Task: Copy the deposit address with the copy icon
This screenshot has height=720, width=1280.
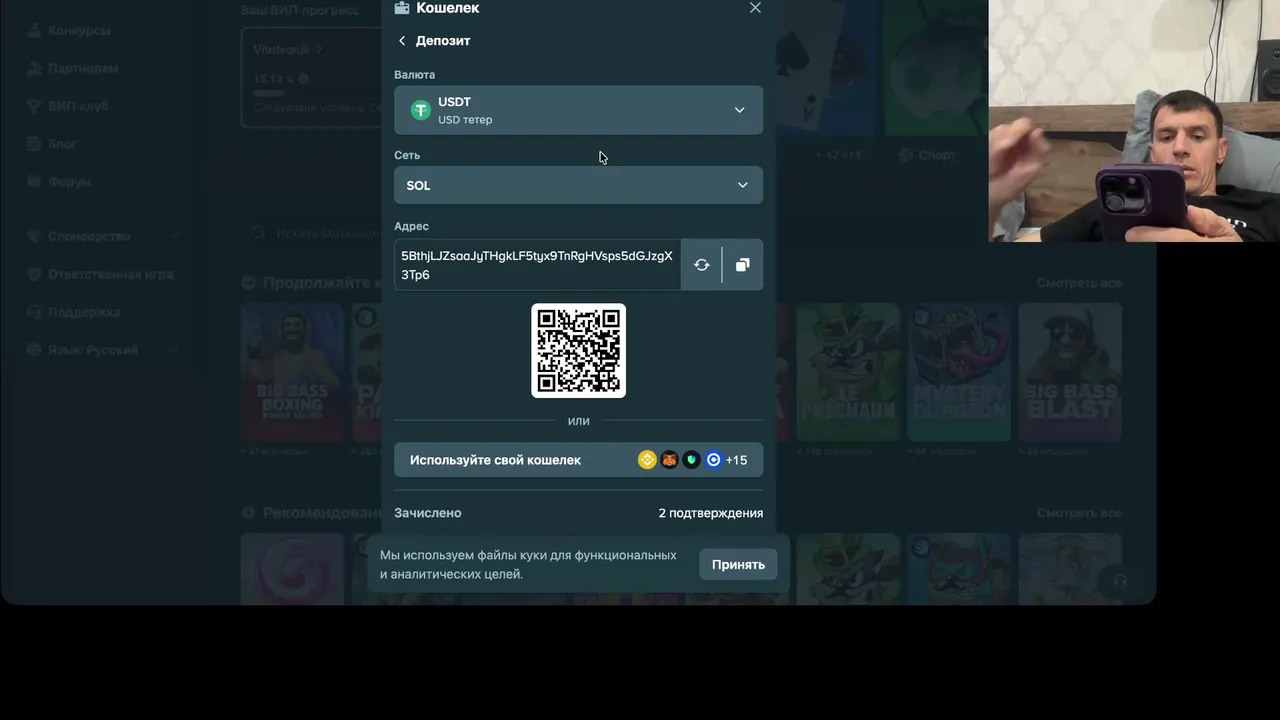Action: click(x=742, y=265)
